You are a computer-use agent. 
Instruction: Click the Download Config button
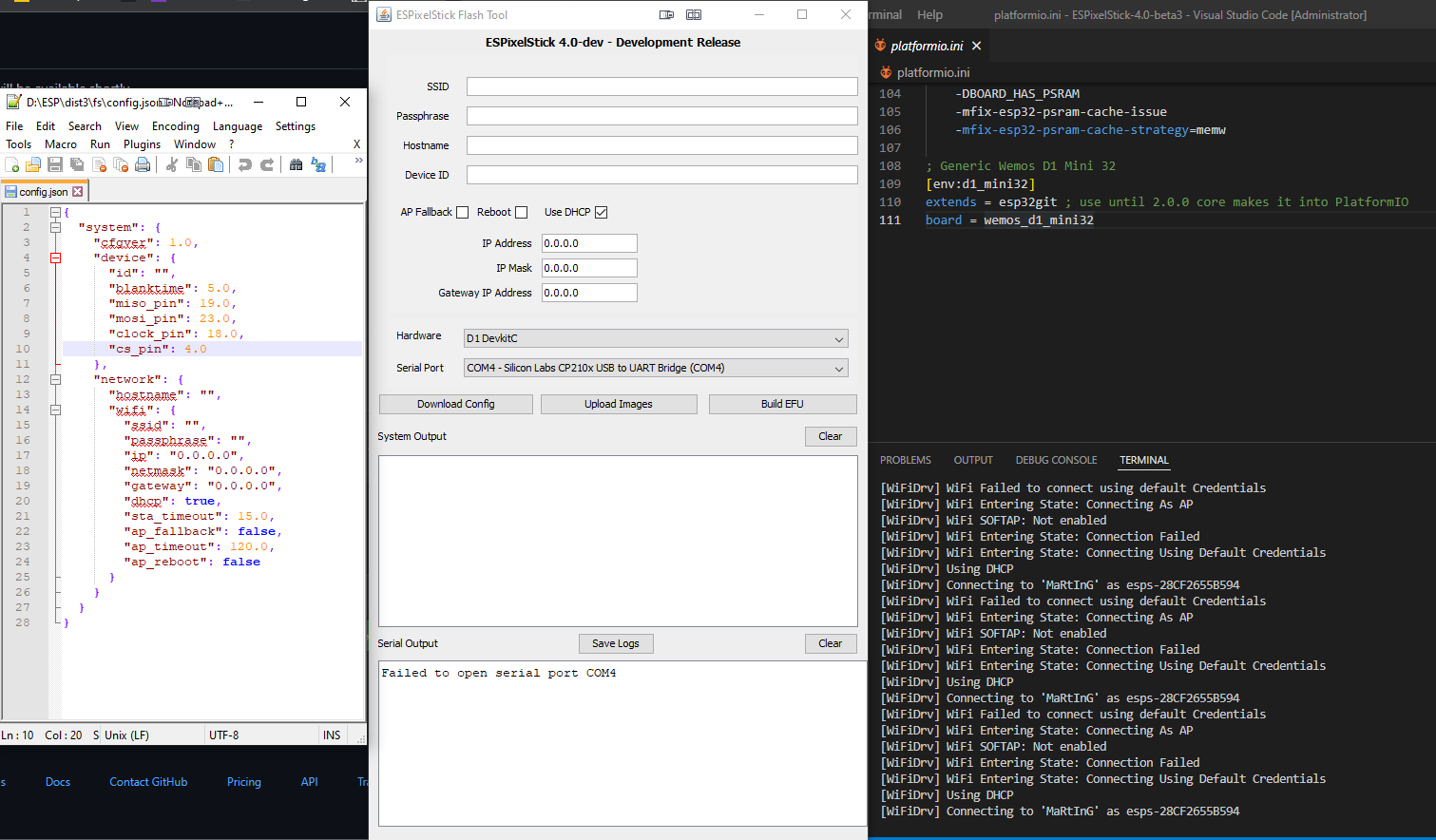coord(456,404)
